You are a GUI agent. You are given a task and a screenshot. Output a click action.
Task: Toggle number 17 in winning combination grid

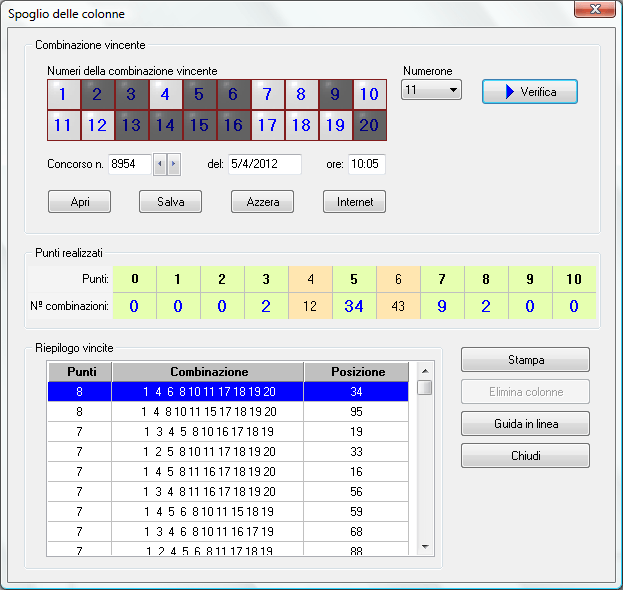click(x=267, y=126)
